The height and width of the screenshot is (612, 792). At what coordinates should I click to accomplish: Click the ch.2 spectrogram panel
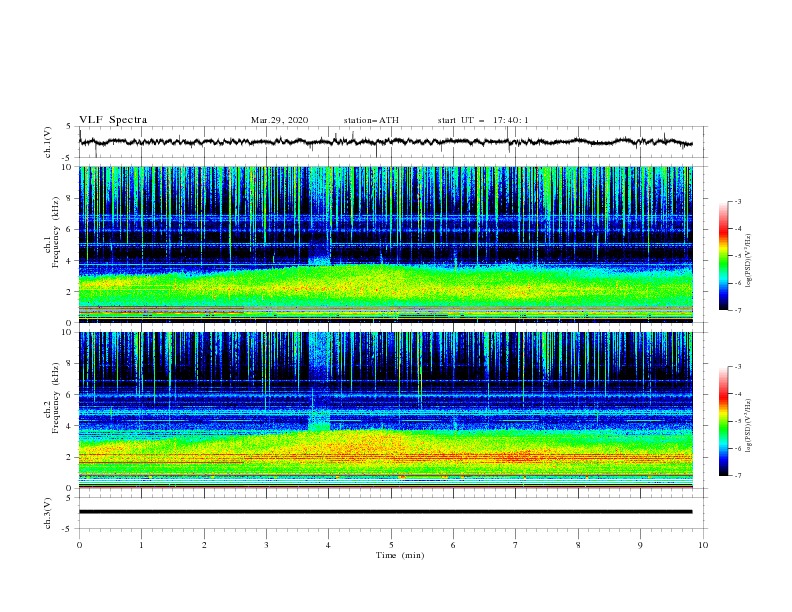pos(386,410)
